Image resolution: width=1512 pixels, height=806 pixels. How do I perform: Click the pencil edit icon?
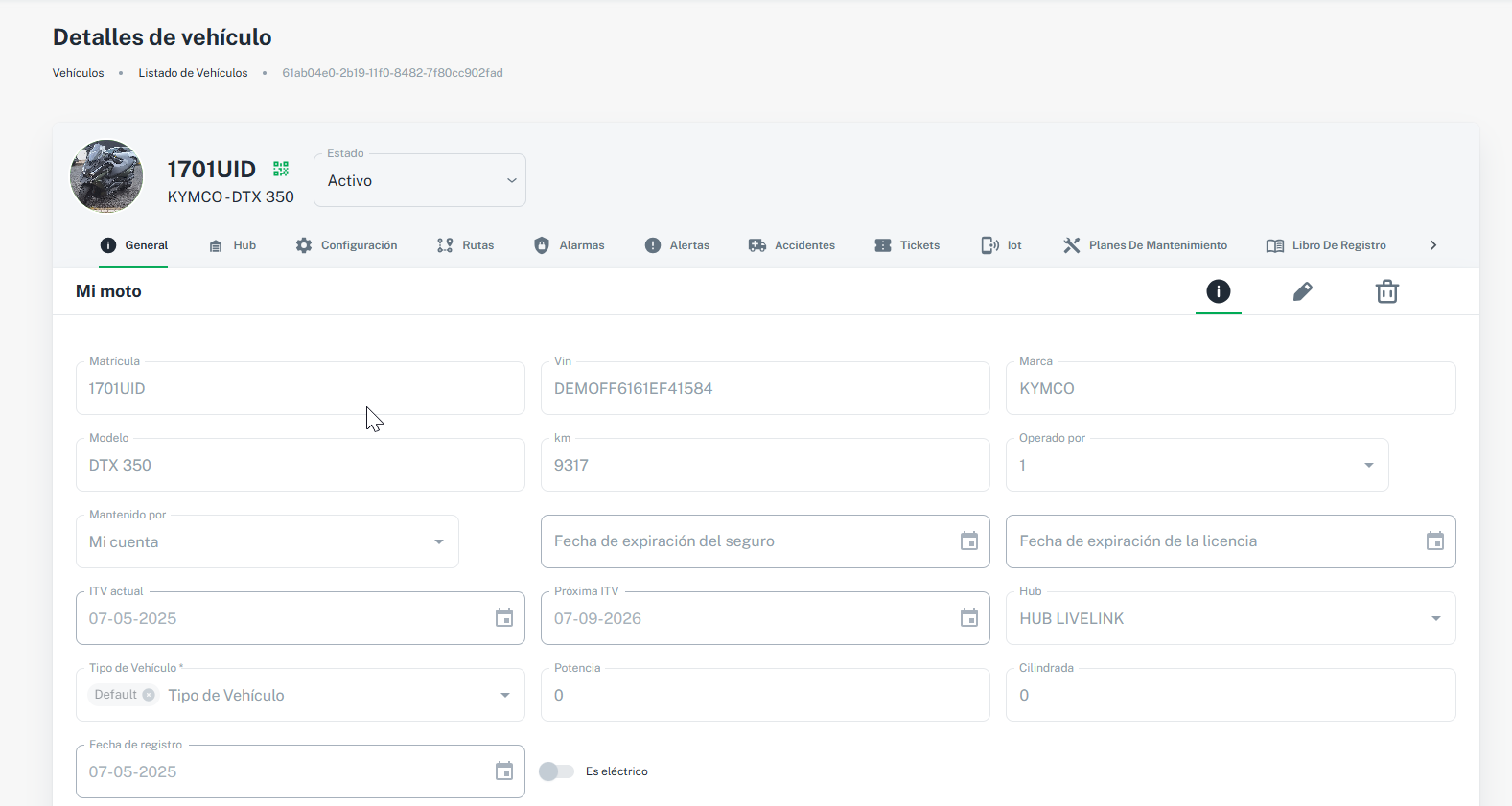(x=1302, y=291)
